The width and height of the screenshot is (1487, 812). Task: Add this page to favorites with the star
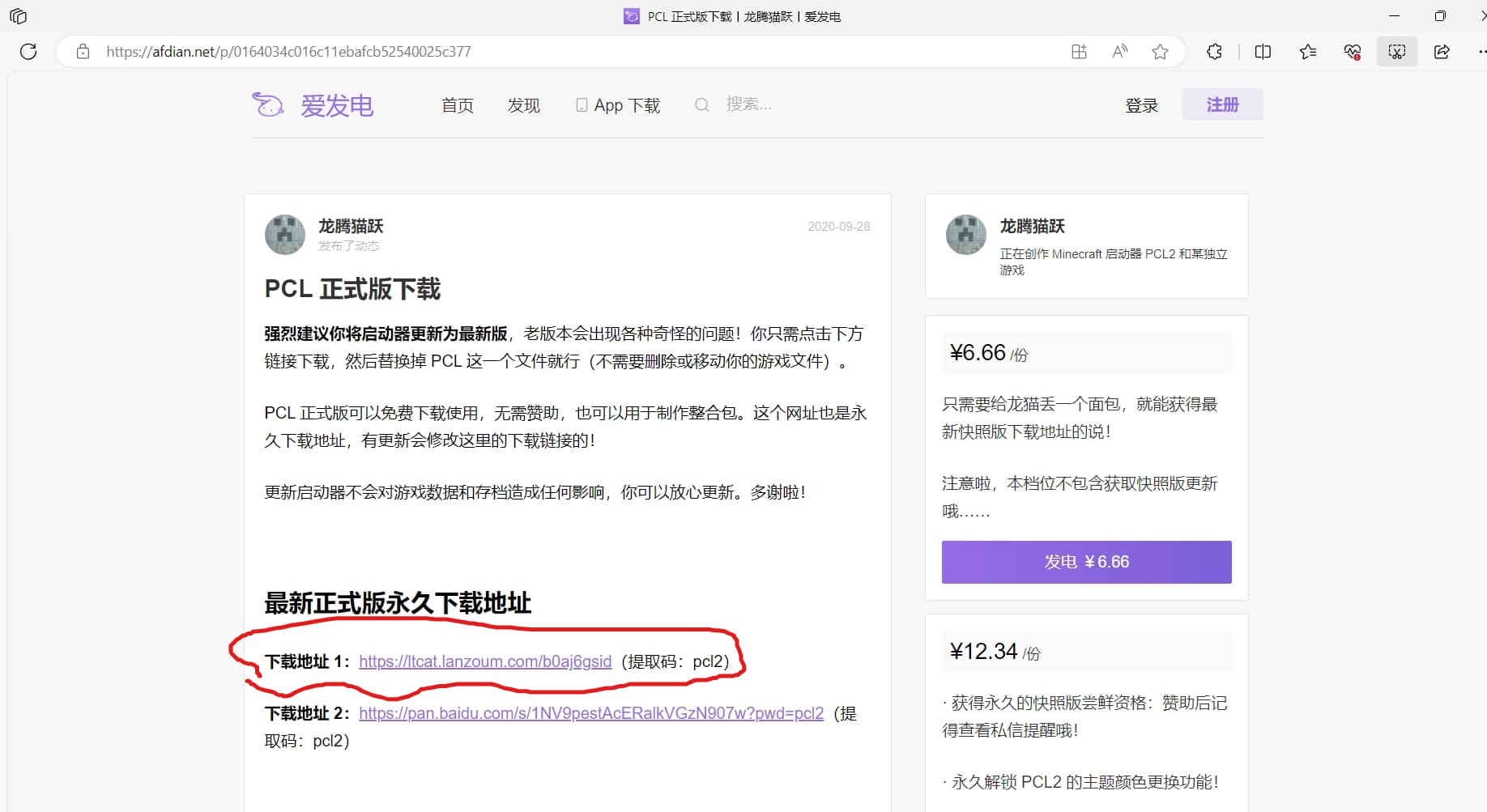tap(1160, 51)
